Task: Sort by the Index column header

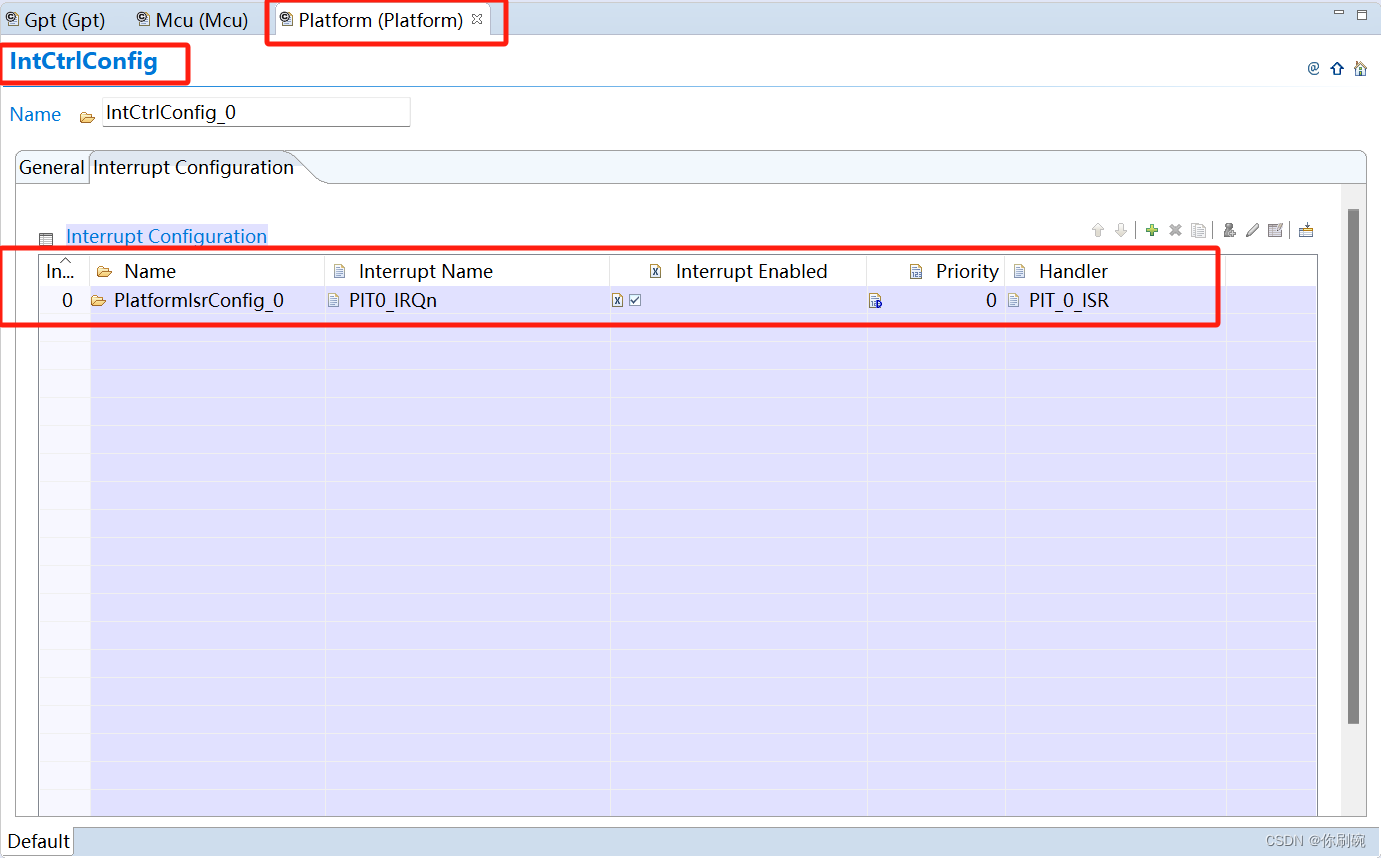Action: pyautogui.click(x=64, y=271)
